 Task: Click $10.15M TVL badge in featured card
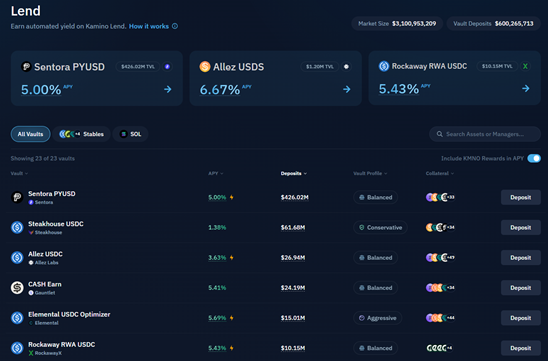[497, 66]
